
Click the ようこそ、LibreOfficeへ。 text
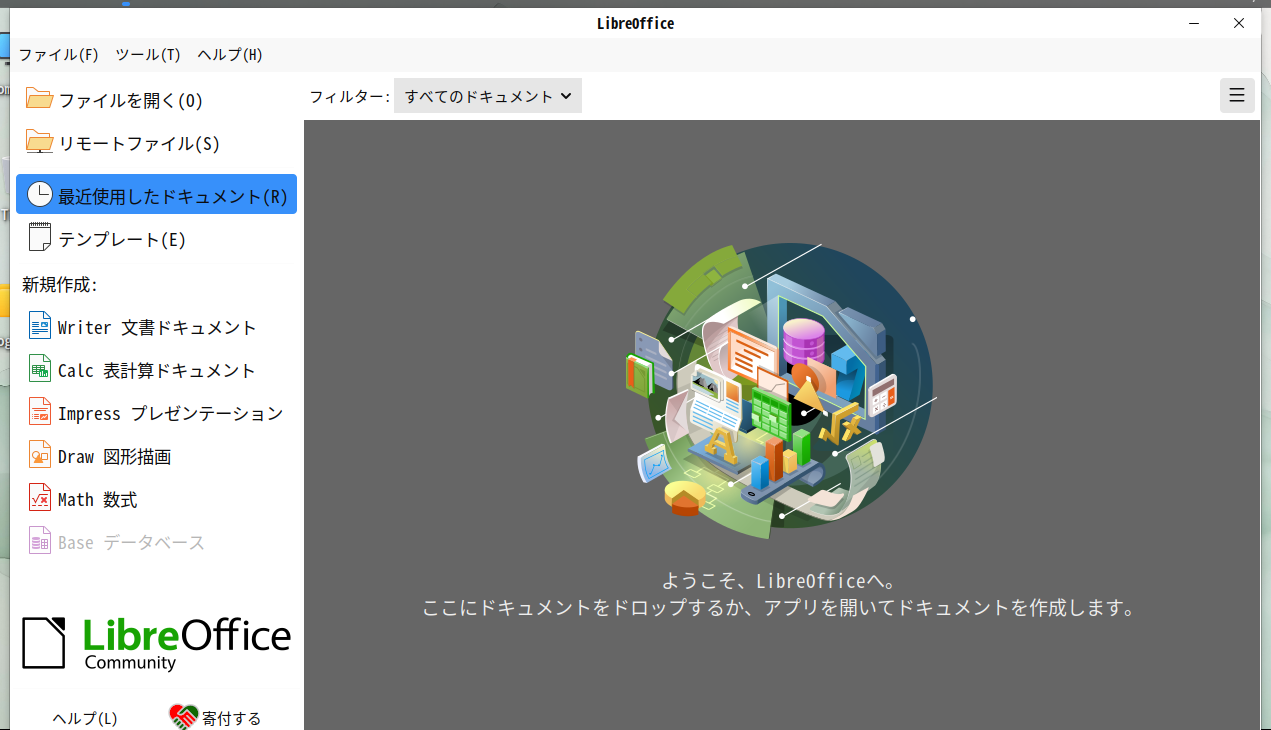point(779,581)
